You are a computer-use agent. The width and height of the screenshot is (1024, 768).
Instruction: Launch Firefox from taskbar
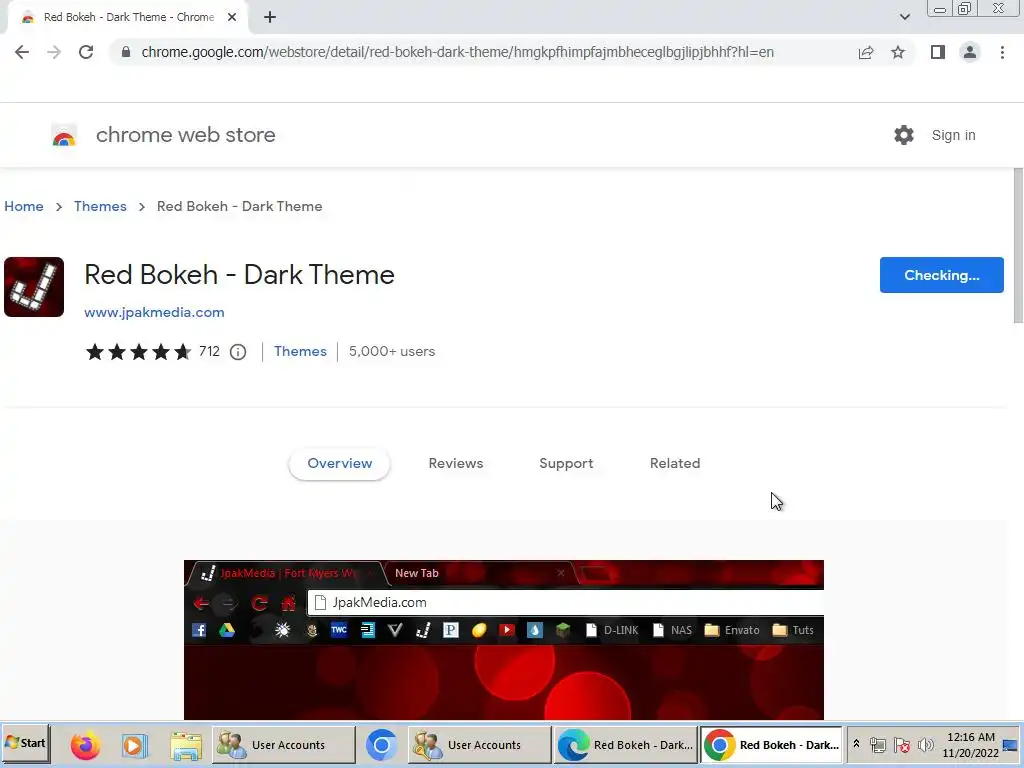(x=85, y=745)
